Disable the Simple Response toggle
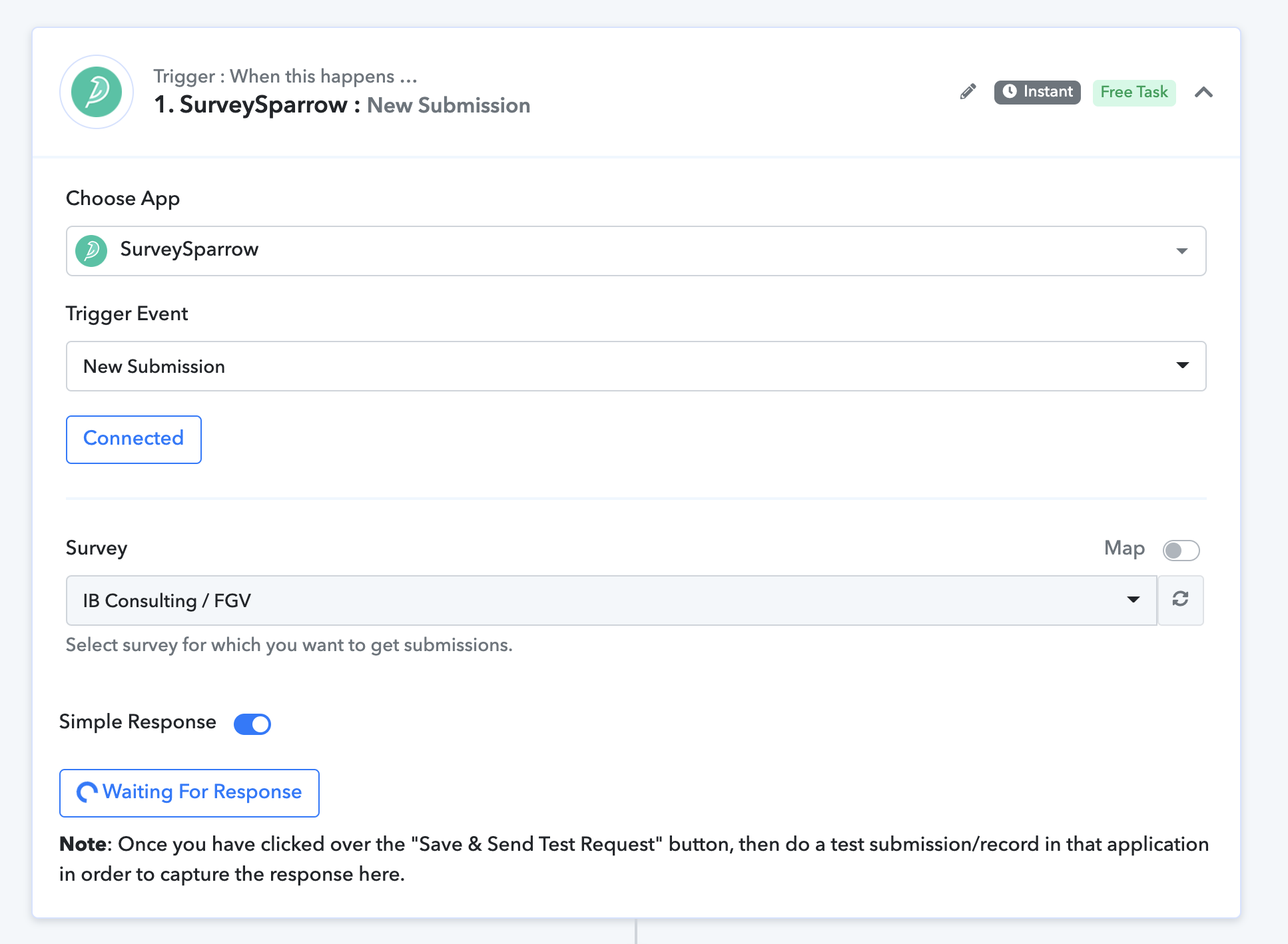Screen dimensions: 1288x944 (x=252, y=724)
